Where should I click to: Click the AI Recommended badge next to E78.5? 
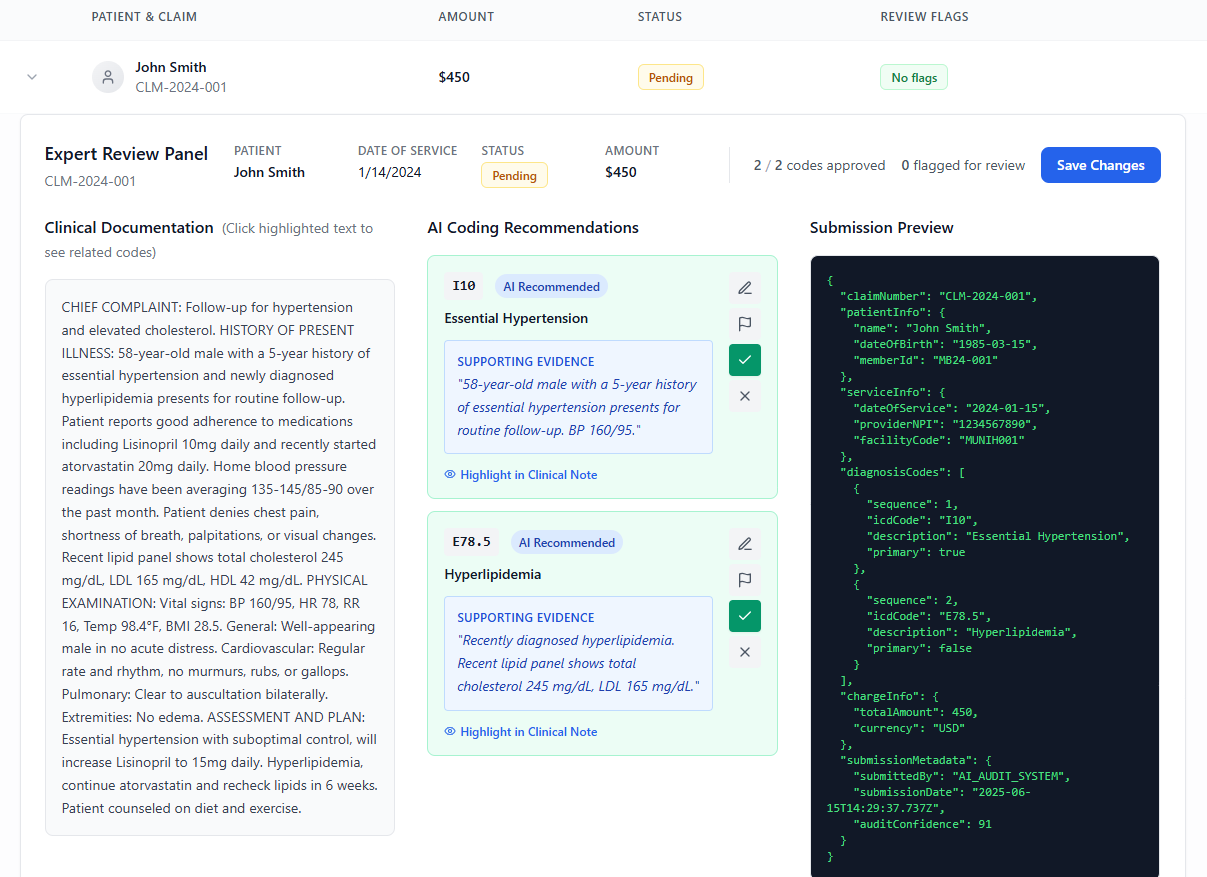tap(567, 542)
